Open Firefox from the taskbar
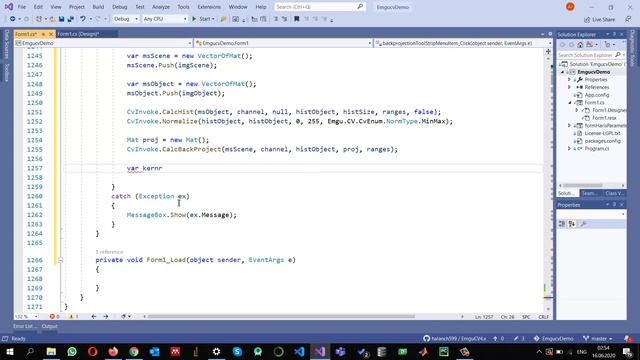This screenshot has width=640, height=360. (x=113, y=351)
